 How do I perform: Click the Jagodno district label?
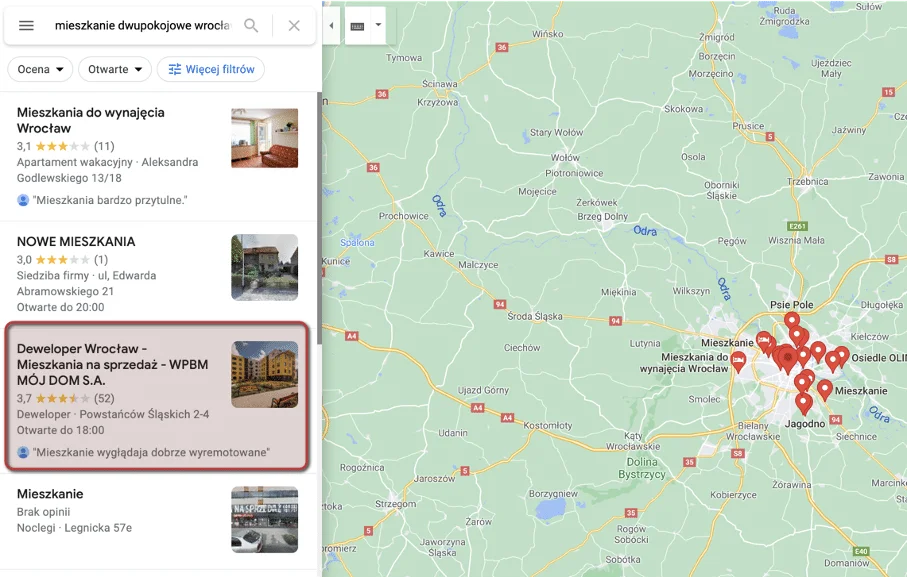tap(805, 424)
